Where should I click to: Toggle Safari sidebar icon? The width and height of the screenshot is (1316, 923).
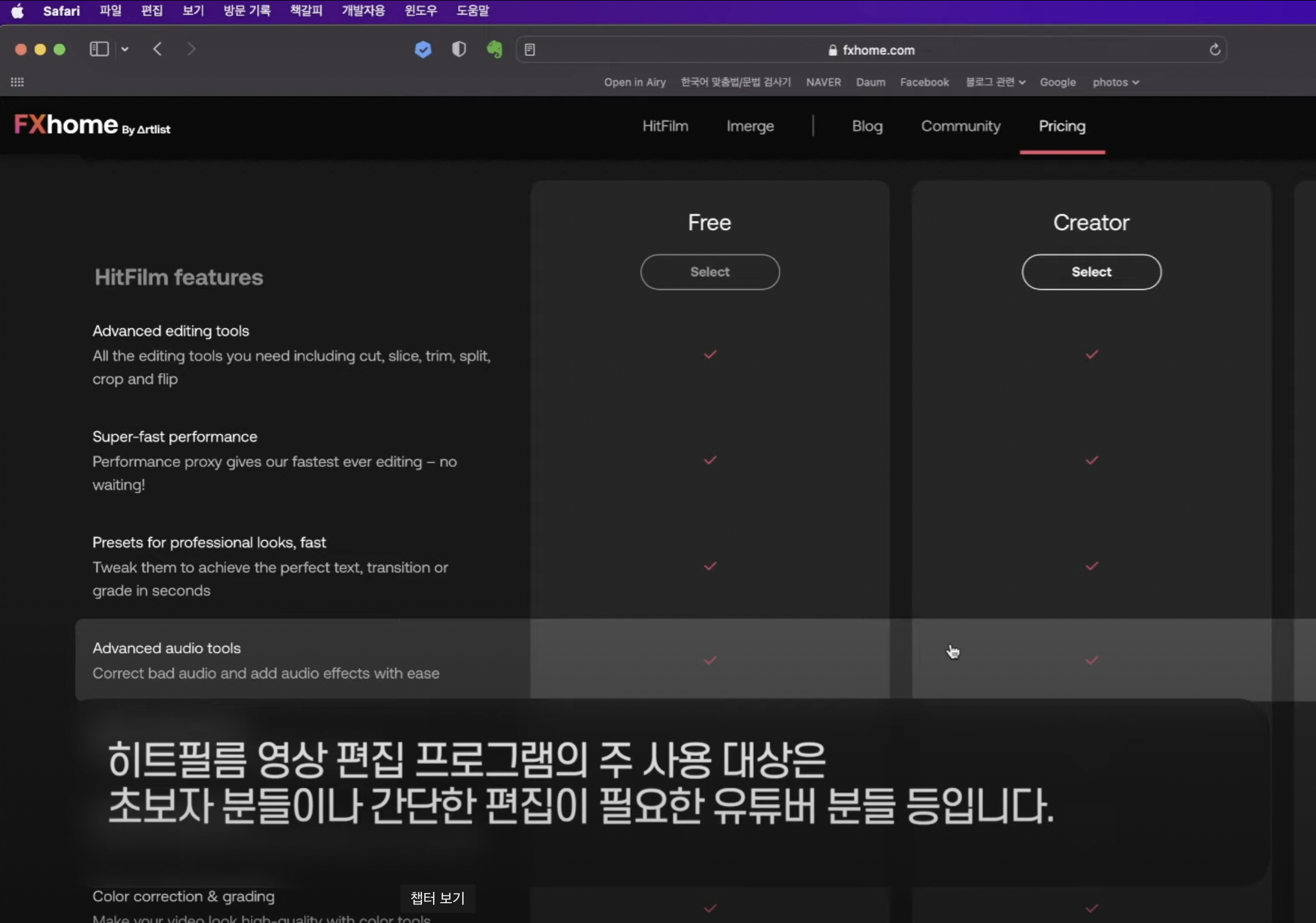99,49
